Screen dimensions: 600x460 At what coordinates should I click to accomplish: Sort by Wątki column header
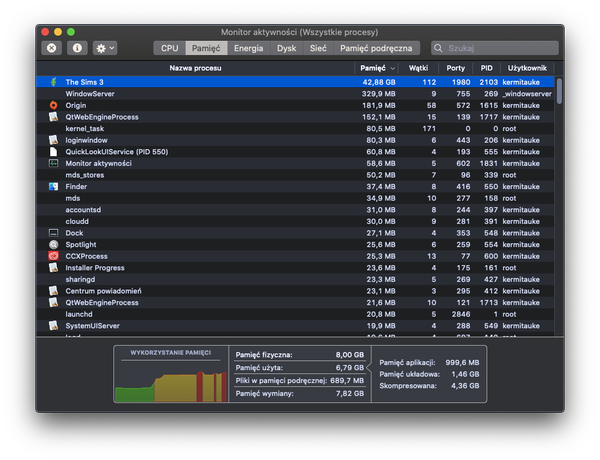coord(418,68)
